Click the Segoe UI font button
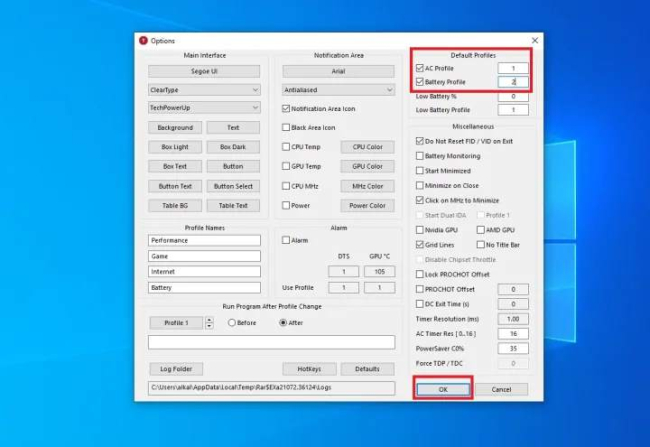Viewport: 650px width, 447px height. 204,71
